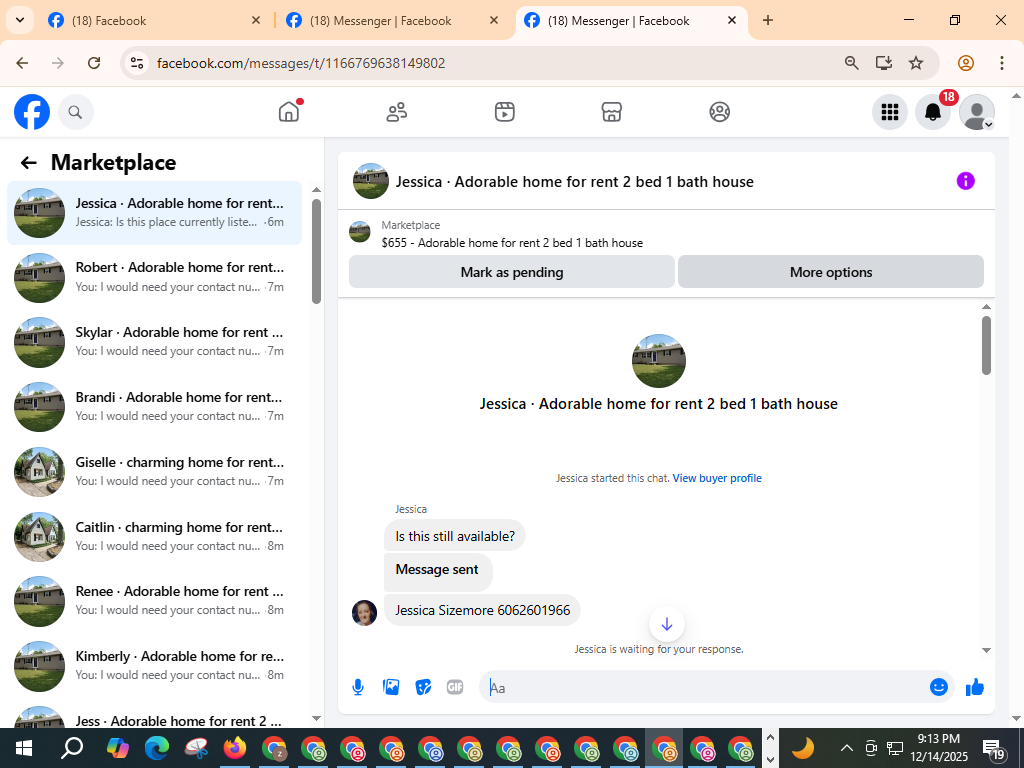Click More options button
Viewport: 1024px width, 768px height.
click(831, 272)
